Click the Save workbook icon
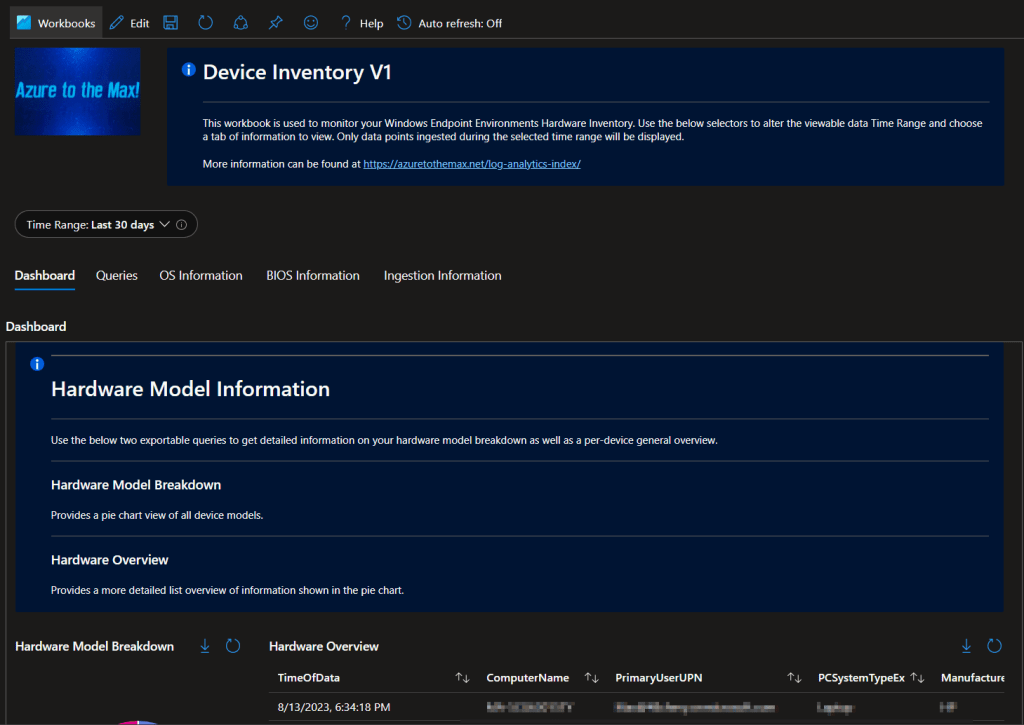Image resolution: width=1024 pixels, height=725 pixels. click(x=171, y=23)
